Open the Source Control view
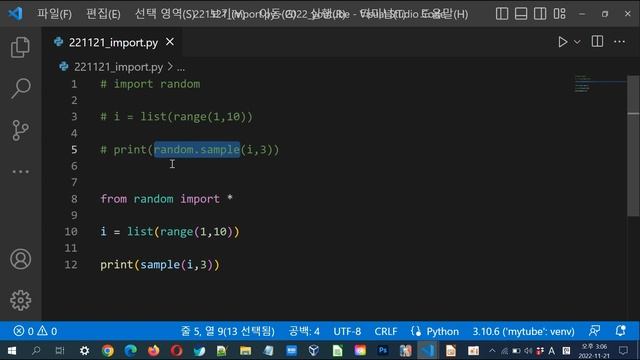The image size is (640, 360). (20, 130)
